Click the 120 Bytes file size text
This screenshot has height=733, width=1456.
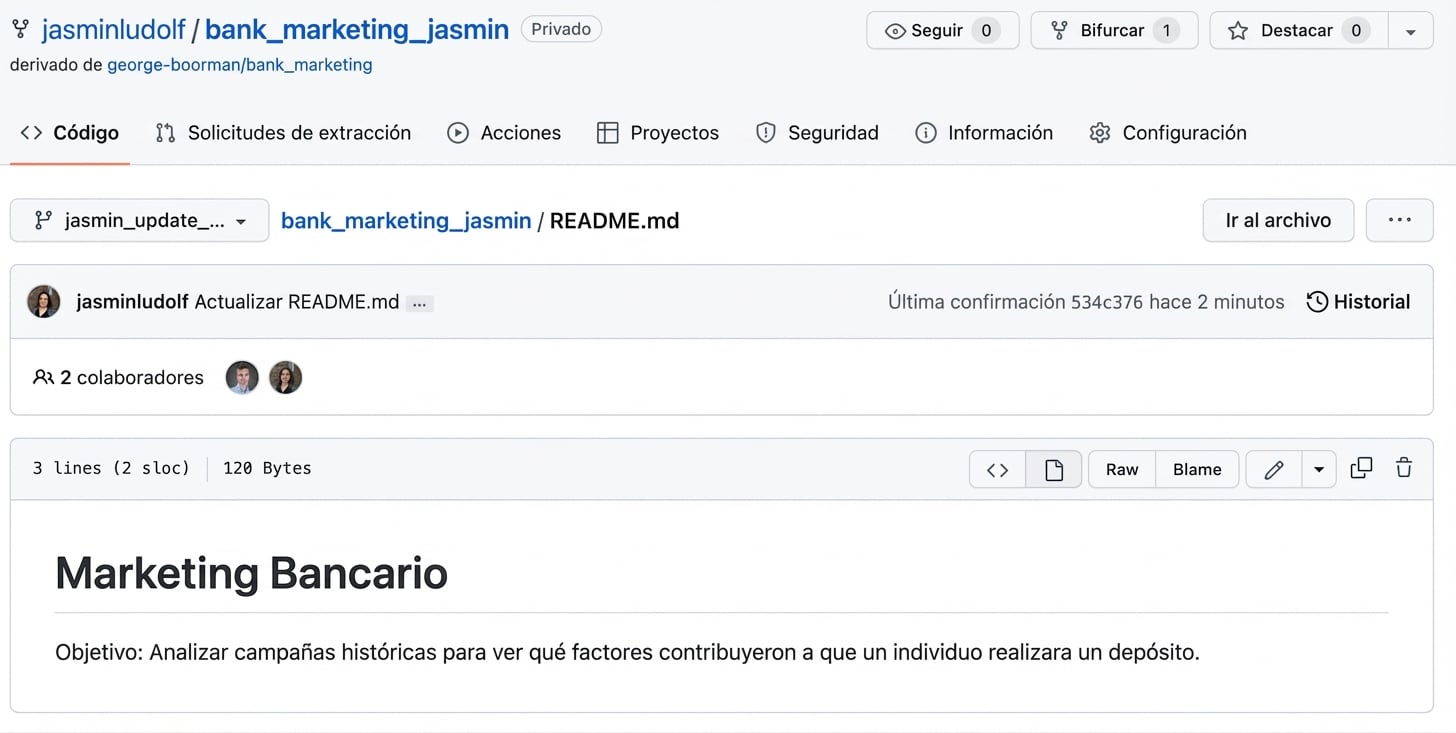(x=267, y=468)
